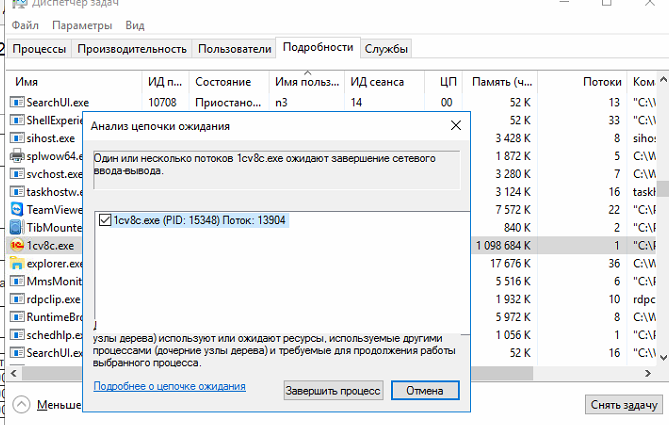Screen dimensions: 669x425
Task: Click the TeamViewer process icon
Action: [17, 210]
